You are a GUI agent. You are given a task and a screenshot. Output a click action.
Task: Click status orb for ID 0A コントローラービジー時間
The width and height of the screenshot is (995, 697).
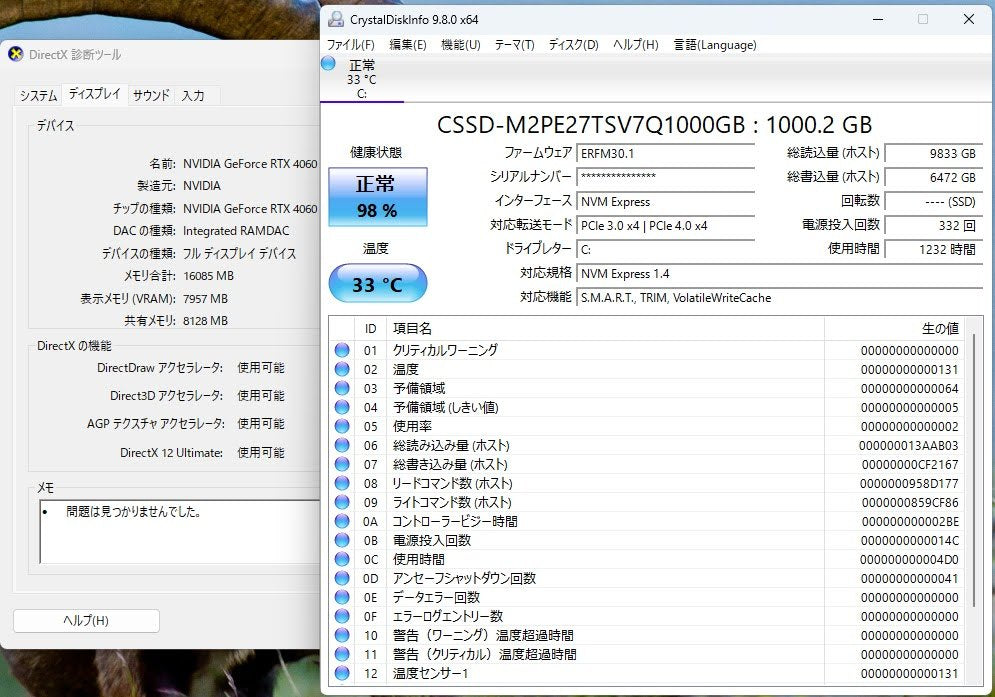coord(342,521)
